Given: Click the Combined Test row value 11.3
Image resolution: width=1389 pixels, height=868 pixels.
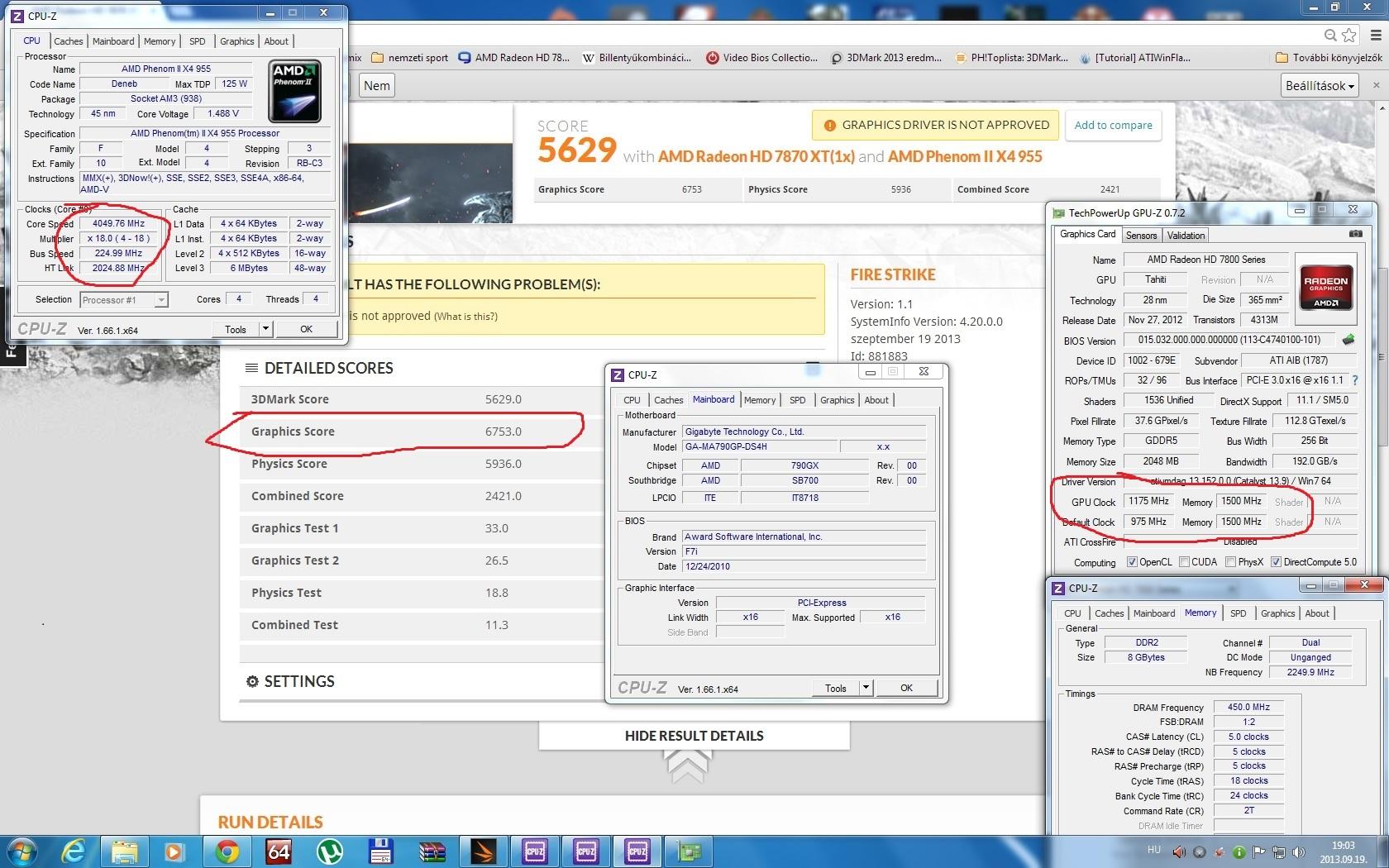Looking at the screenshot, I should tap(497, 625).
